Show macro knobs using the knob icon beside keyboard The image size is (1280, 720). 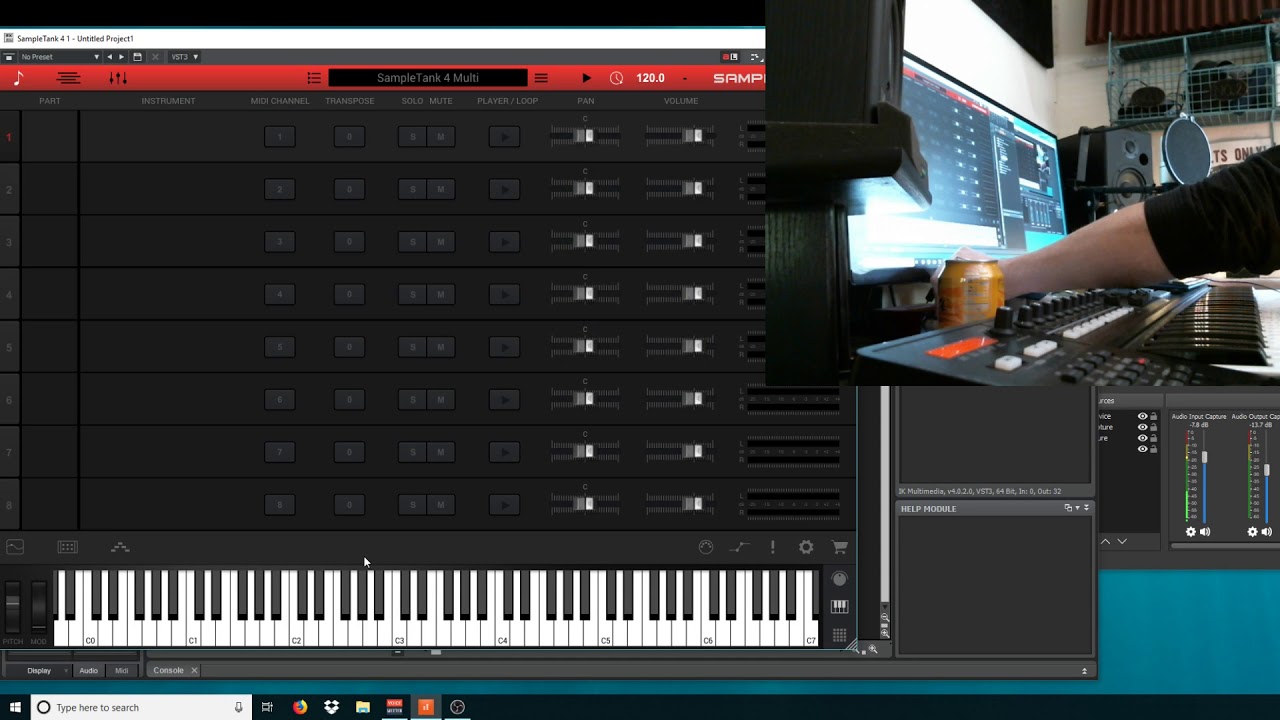tap(839, 579)
